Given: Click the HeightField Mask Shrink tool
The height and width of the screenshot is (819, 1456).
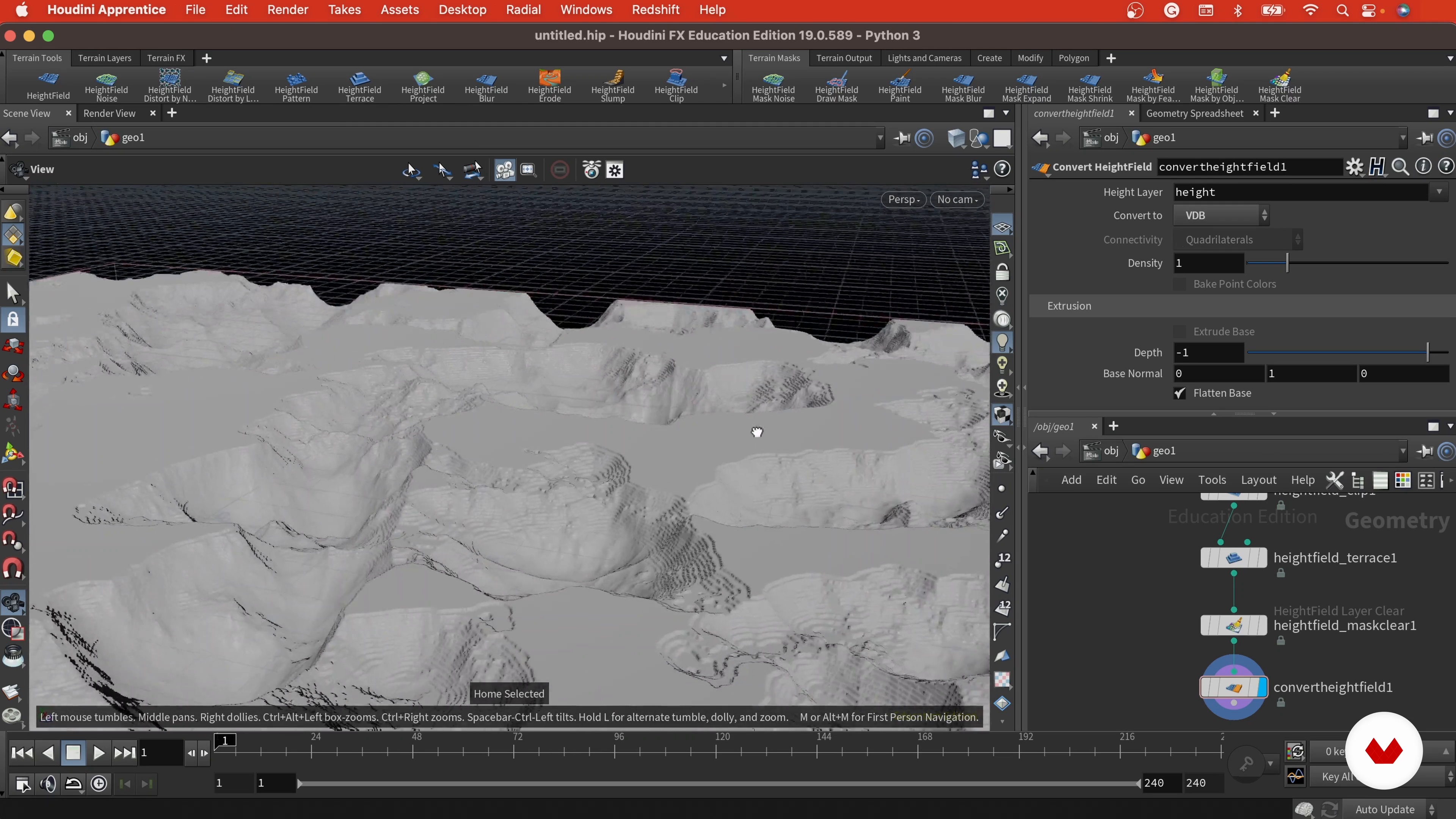Looking at the screenshot, I should pyautogui.click(x=1090, y=86).
